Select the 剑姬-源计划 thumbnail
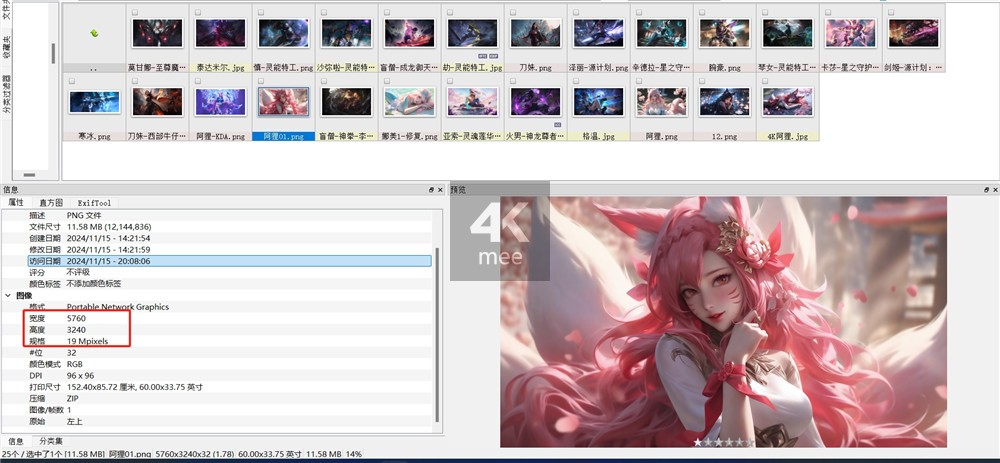The width and height of the screenshot is (1000, 463). coord(914,33)
